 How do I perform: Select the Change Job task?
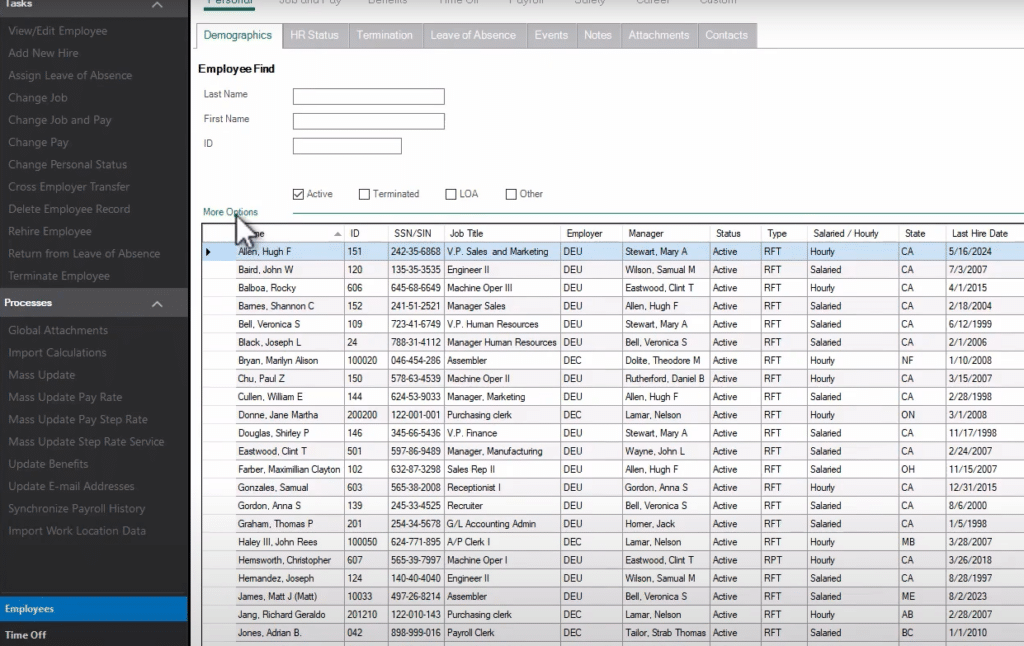tap(38, 97)
